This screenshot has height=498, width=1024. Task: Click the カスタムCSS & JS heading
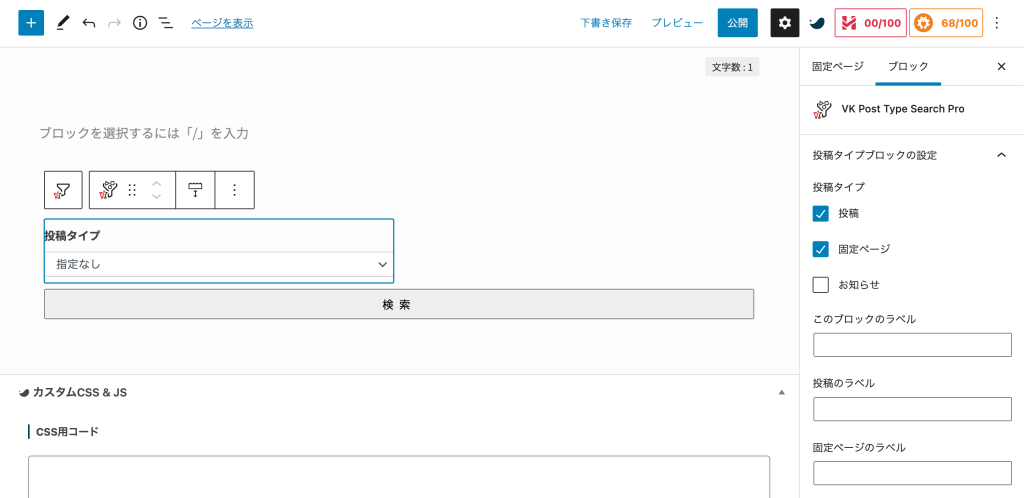80,392
